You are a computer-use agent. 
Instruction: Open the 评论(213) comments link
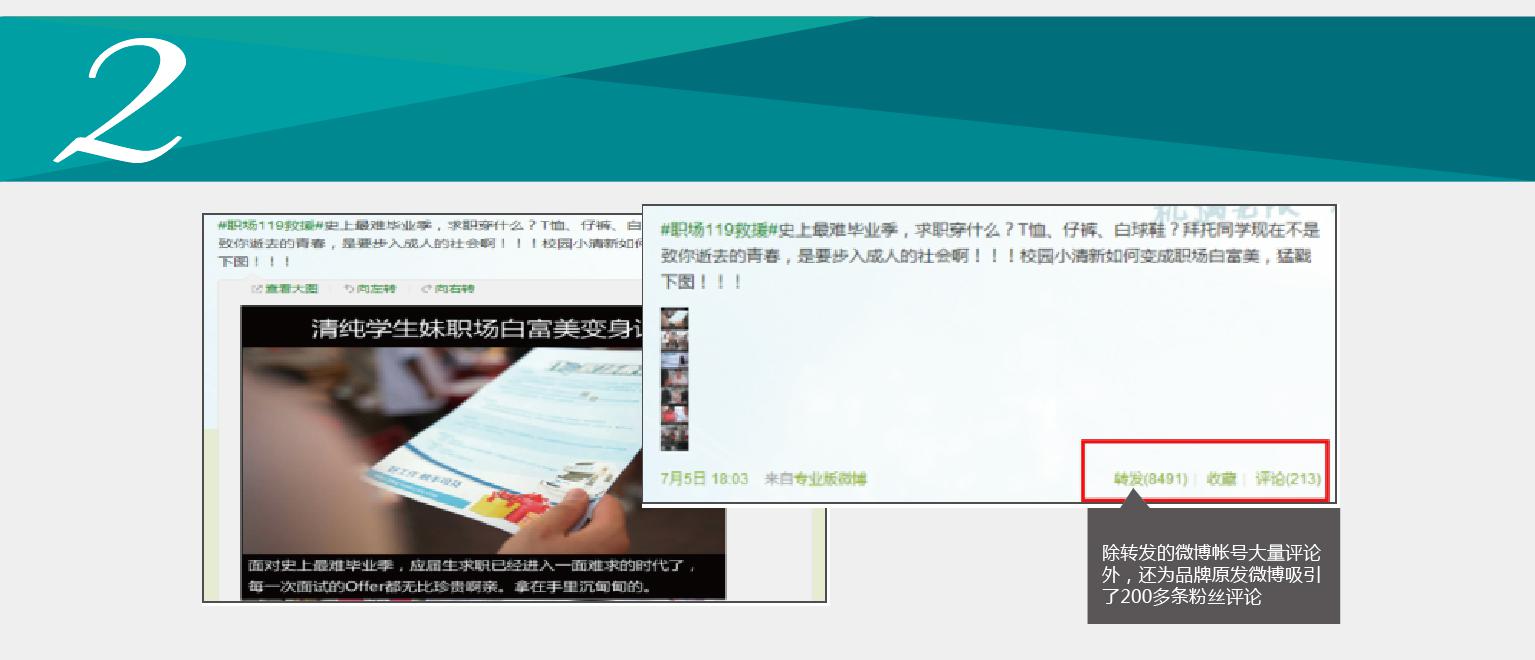1288,479
